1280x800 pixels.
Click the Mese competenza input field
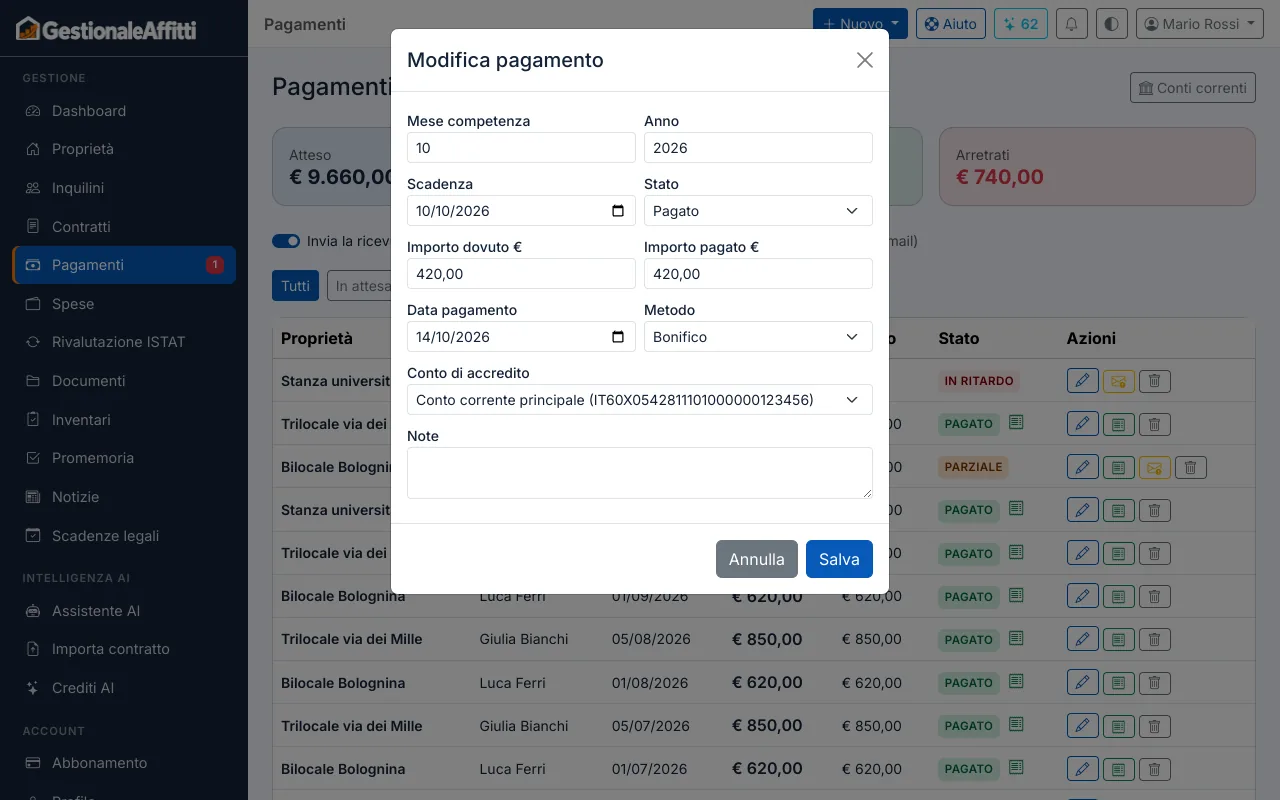coord(521,148)
